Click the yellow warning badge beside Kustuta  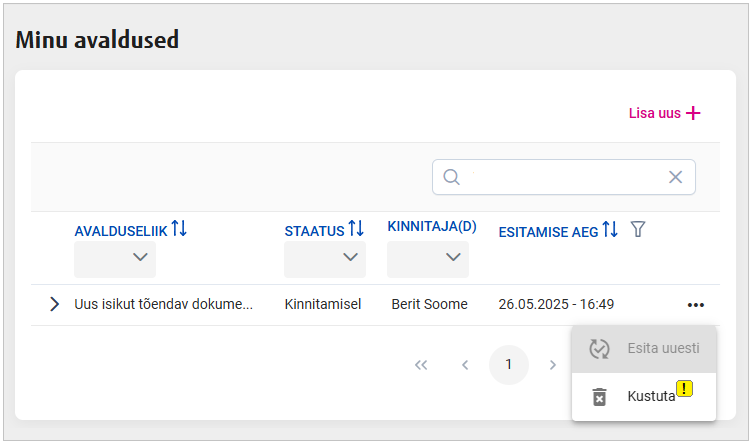pyautogui.click(x=684, y=388)
